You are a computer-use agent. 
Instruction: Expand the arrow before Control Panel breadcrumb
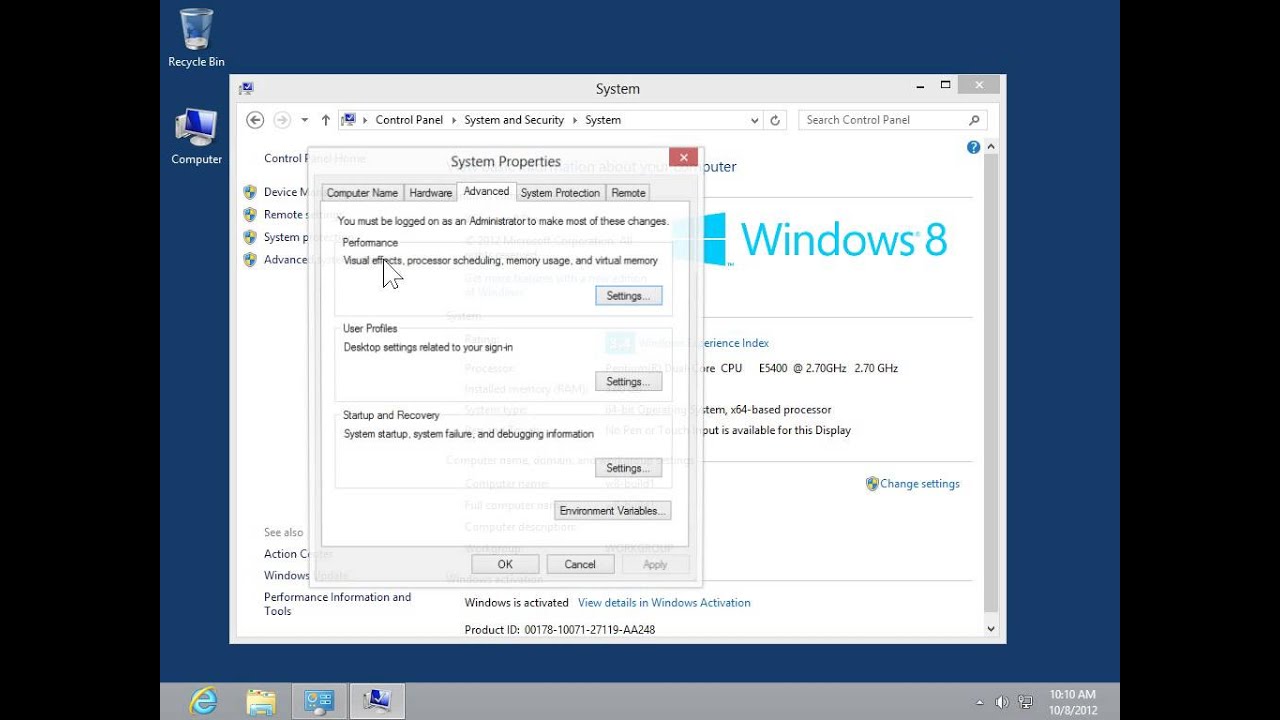tap(365, 120)
